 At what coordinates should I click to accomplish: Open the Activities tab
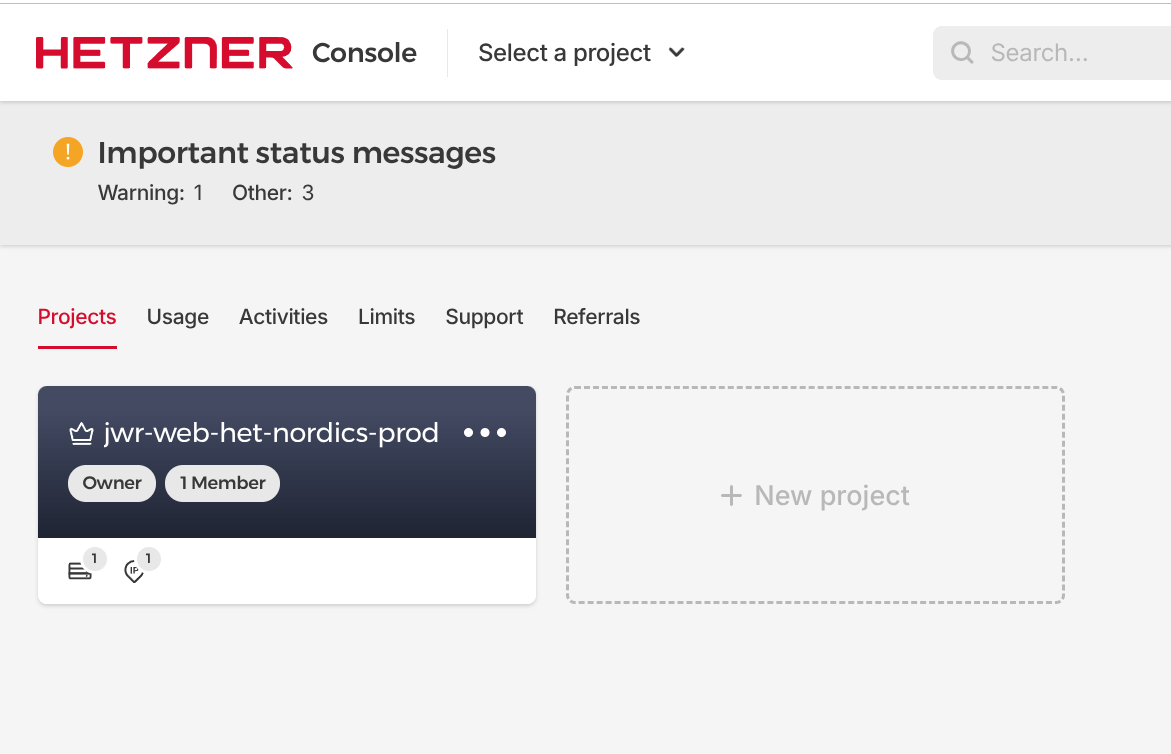[283, 317]
